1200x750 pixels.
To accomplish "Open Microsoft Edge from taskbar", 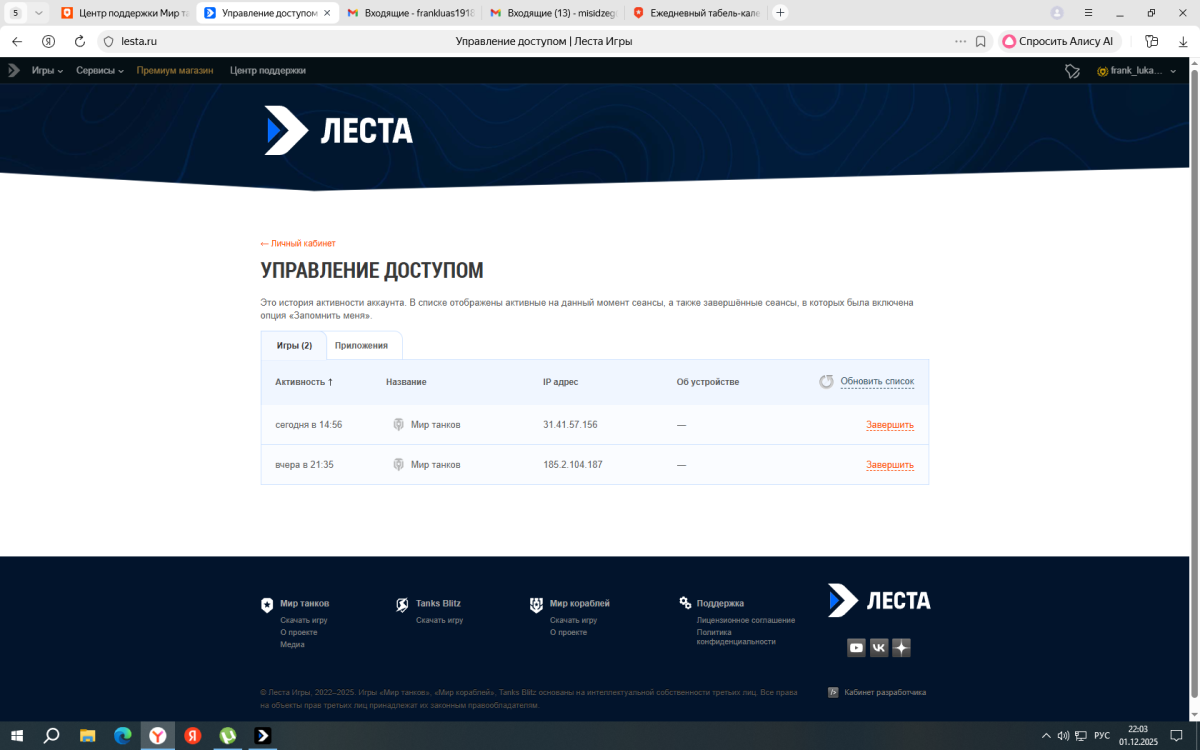I will (122, 735).
